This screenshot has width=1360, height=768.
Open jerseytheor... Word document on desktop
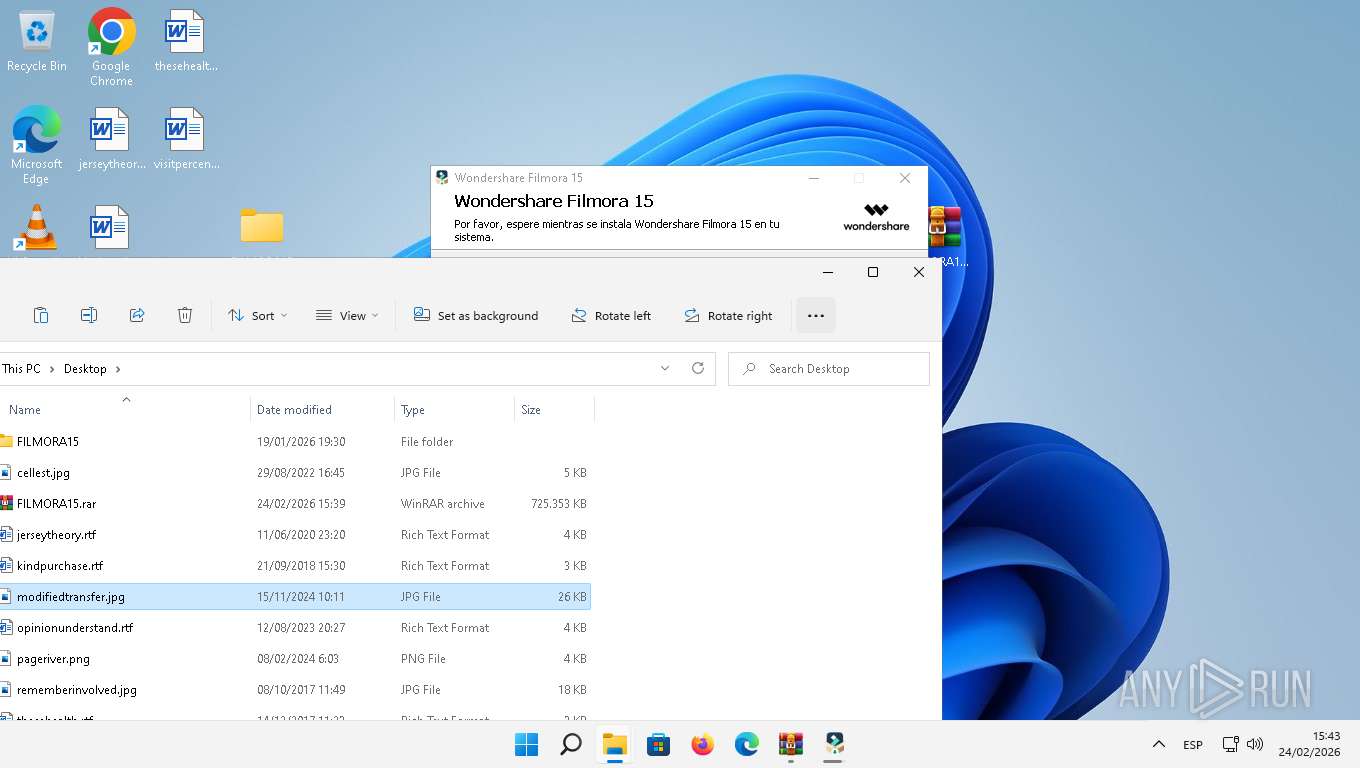pyautogui.click(x=111, y=139)
